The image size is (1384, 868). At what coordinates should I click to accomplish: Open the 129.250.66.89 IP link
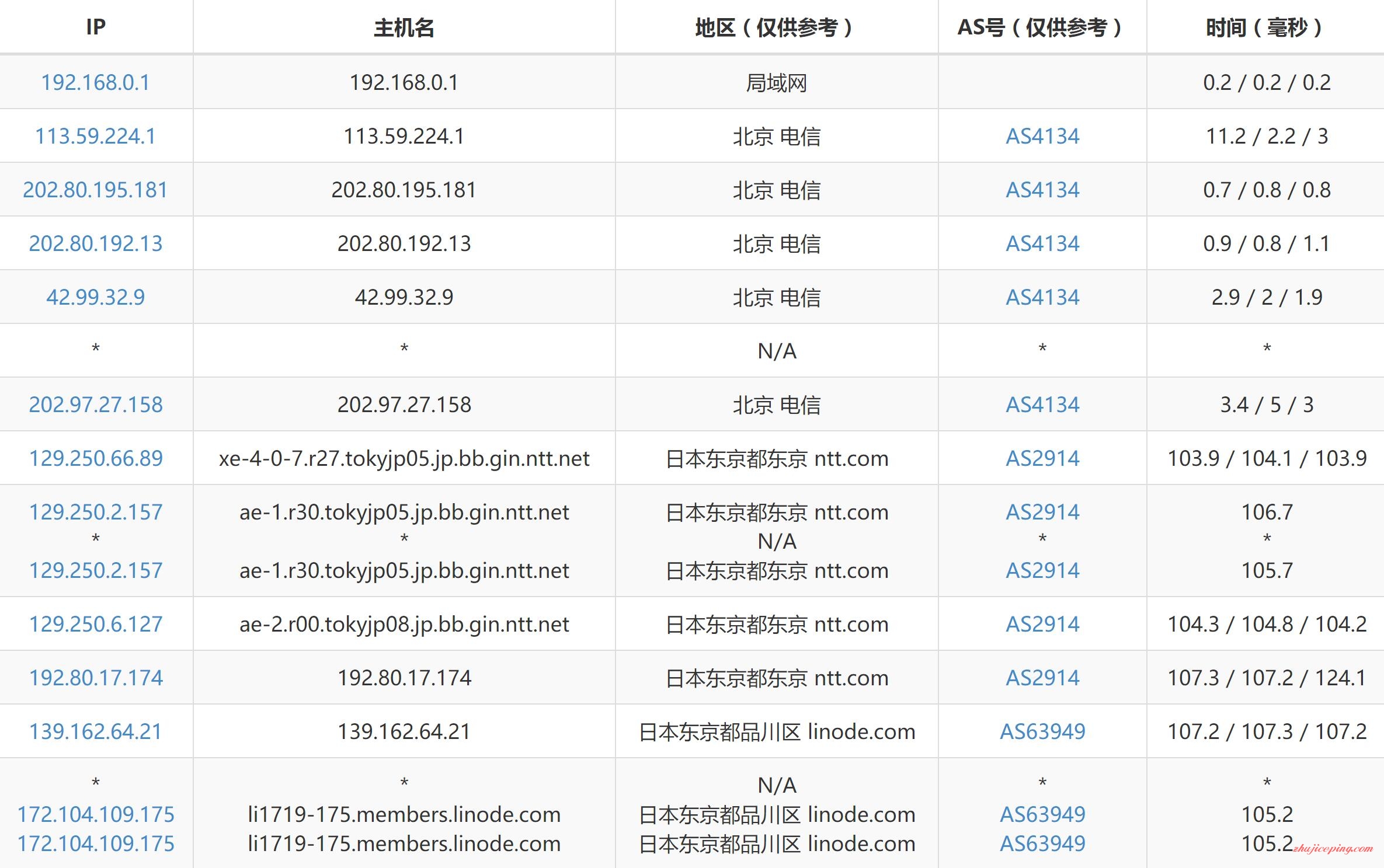pos(95,458)
